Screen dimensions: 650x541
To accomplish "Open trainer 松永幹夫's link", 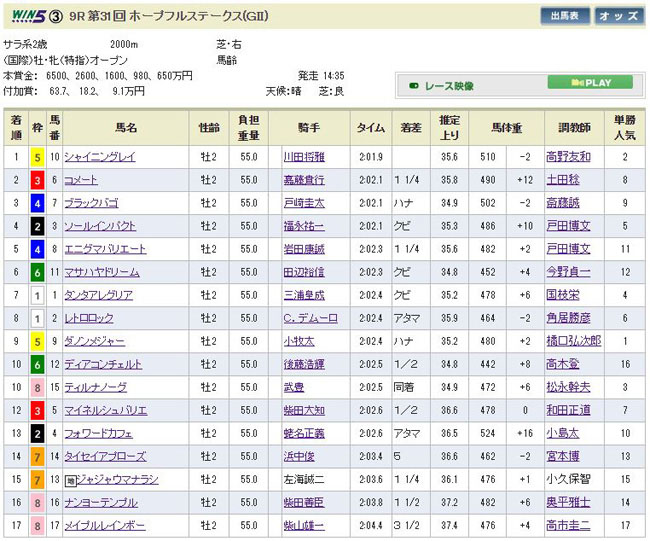I will [x=568, y=387].
